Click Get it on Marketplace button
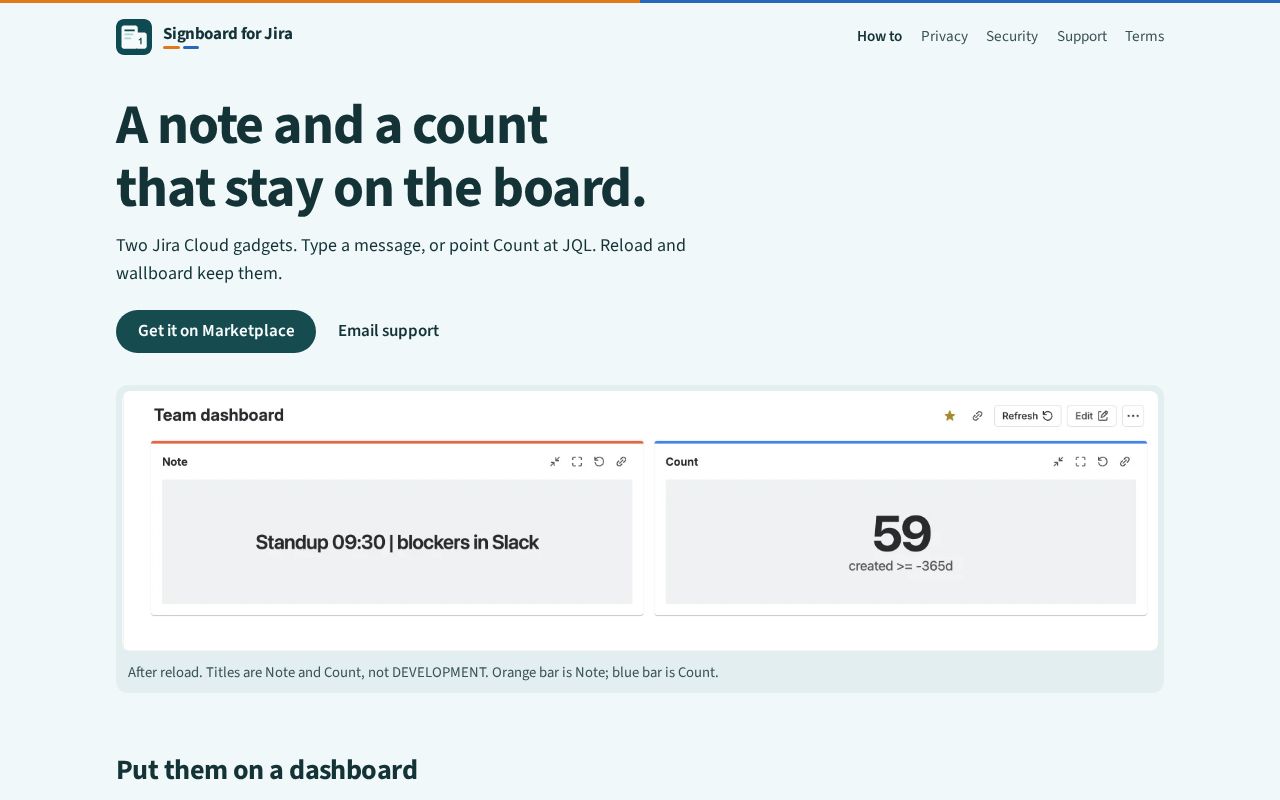 coord(216,331)
